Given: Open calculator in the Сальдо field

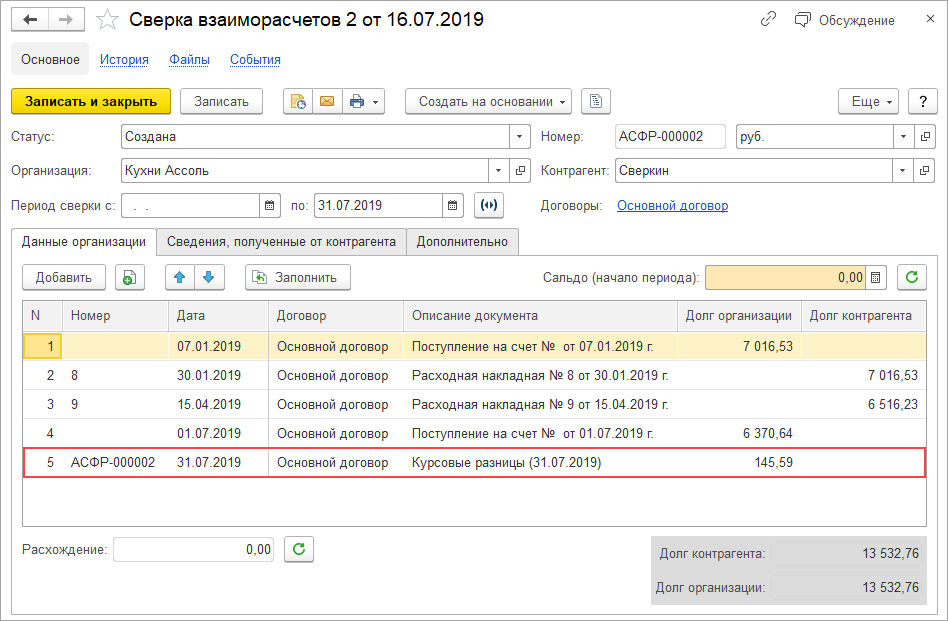Looking at the screenshot, I should pyautogui.click(x=877, y=277).
